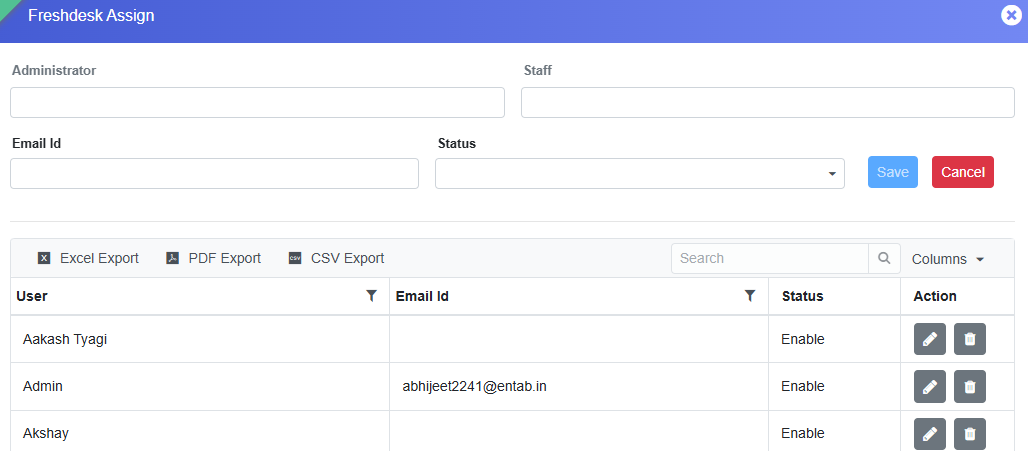Edit the Akshay row
Screen dimensions: 1028x451
point(930,433)
